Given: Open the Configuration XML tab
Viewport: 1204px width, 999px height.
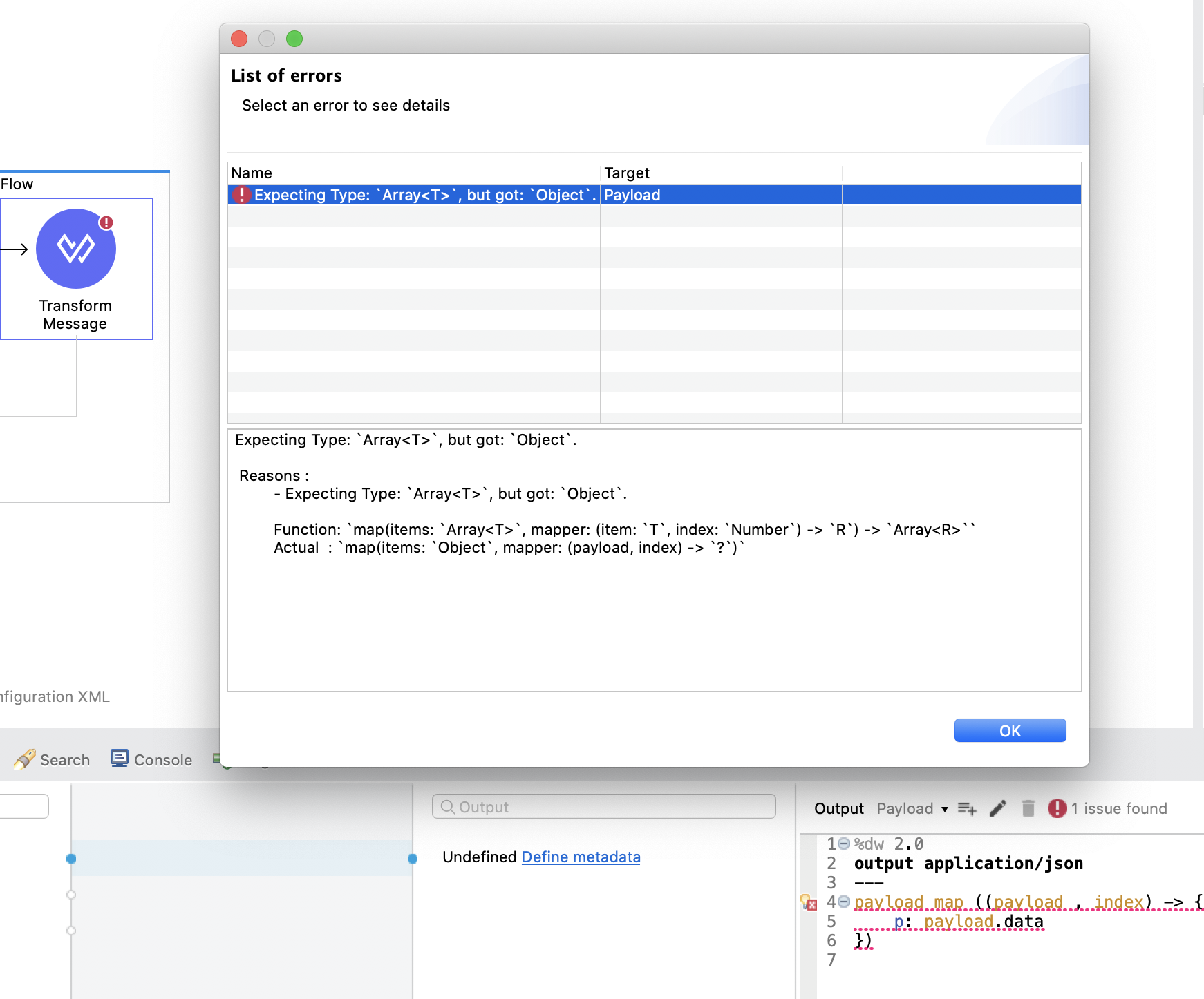Looking at the screenshot, I should point(55,696).
